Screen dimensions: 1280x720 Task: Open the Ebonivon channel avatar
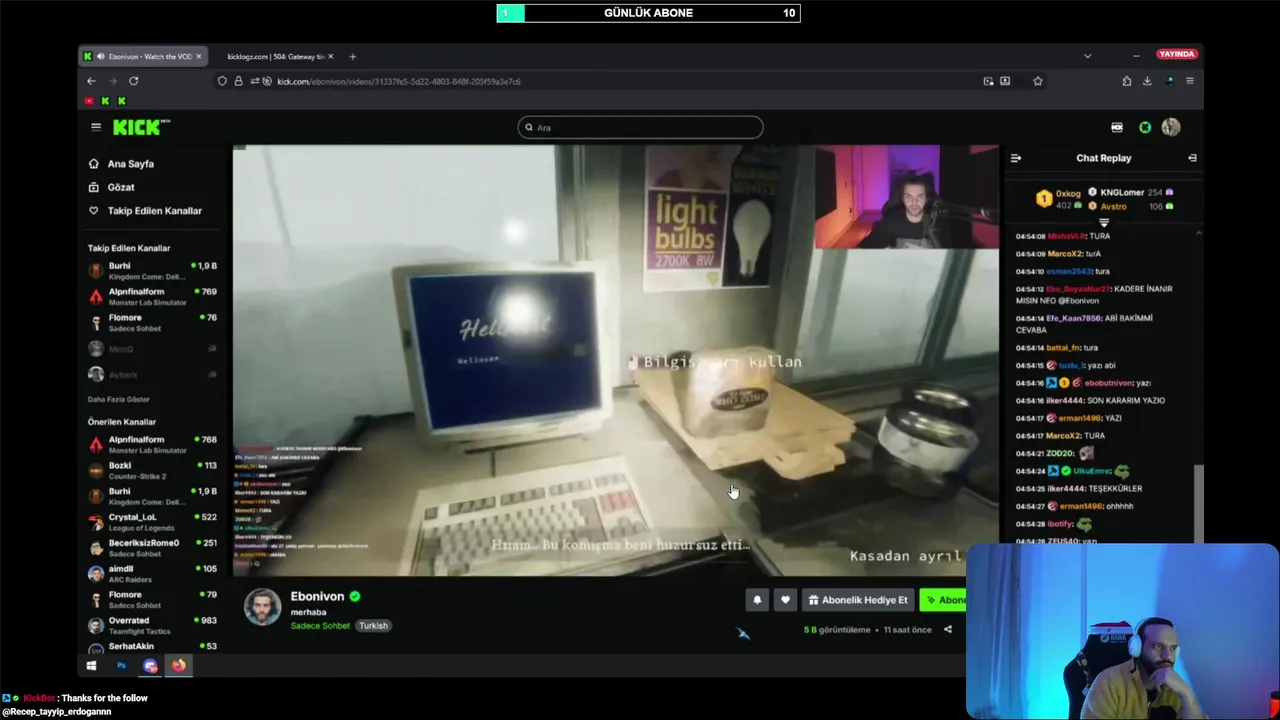(x=263, y=607)
